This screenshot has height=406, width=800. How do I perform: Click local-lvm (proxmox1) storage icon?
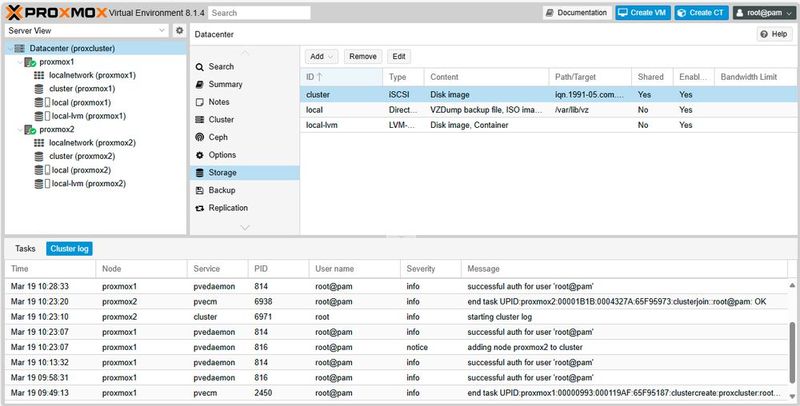click(39, 116)
